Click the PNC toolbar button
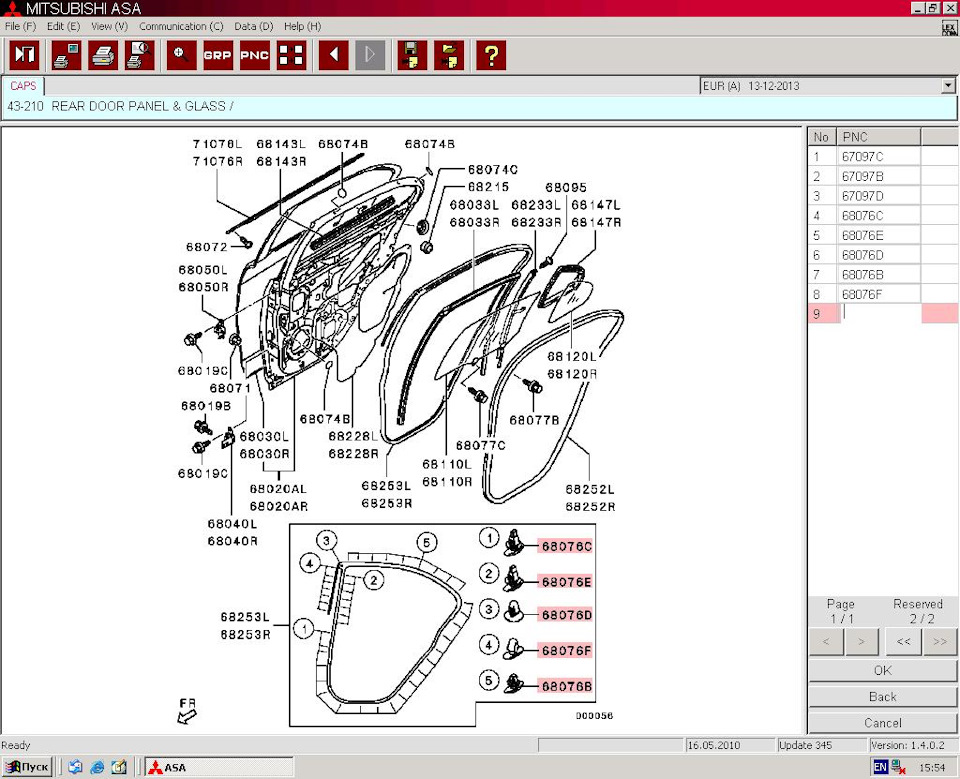 pos(254,55)
